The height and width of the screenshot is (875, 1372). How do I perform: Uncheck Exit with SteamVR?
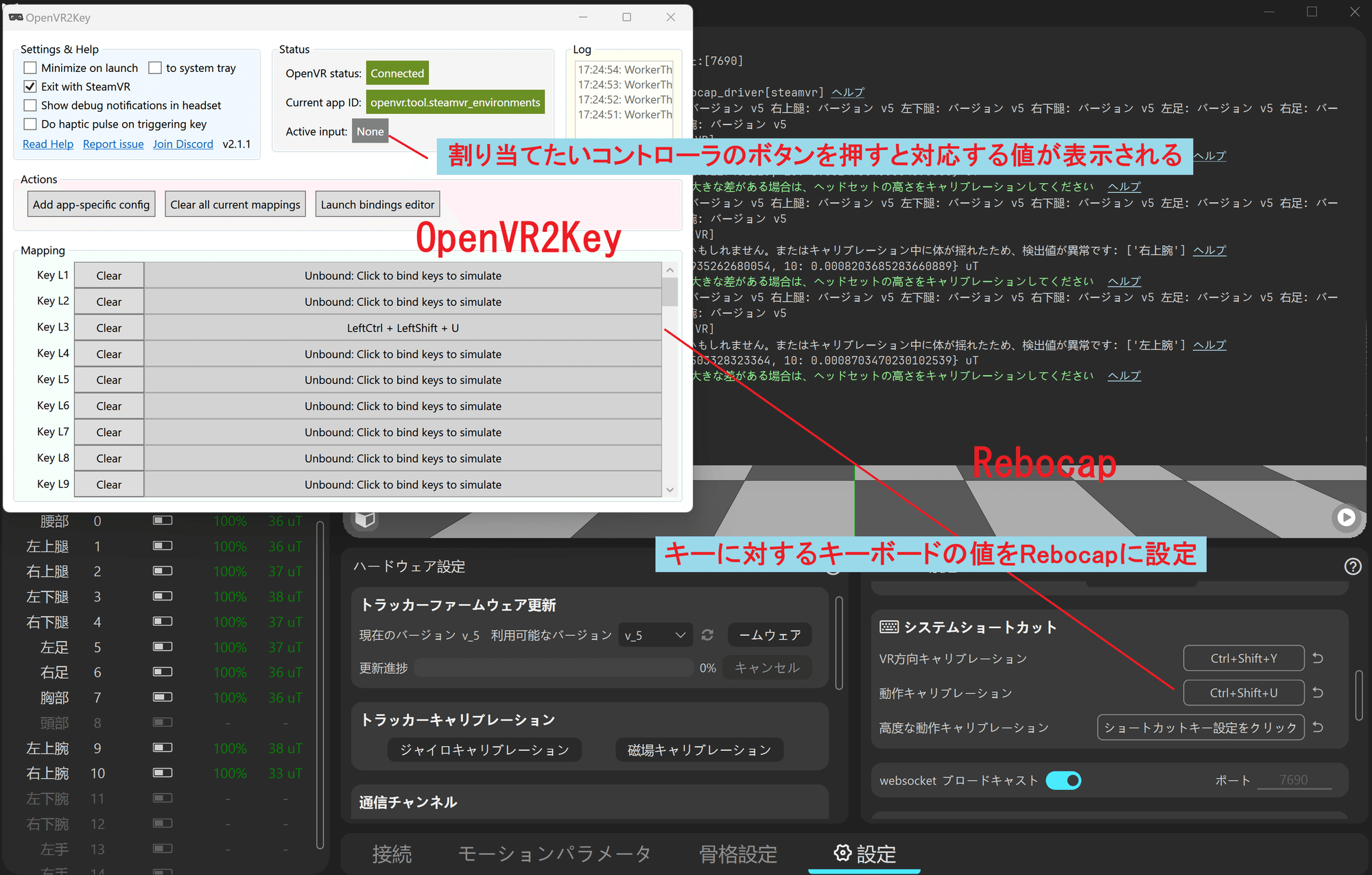coord(29,86)
